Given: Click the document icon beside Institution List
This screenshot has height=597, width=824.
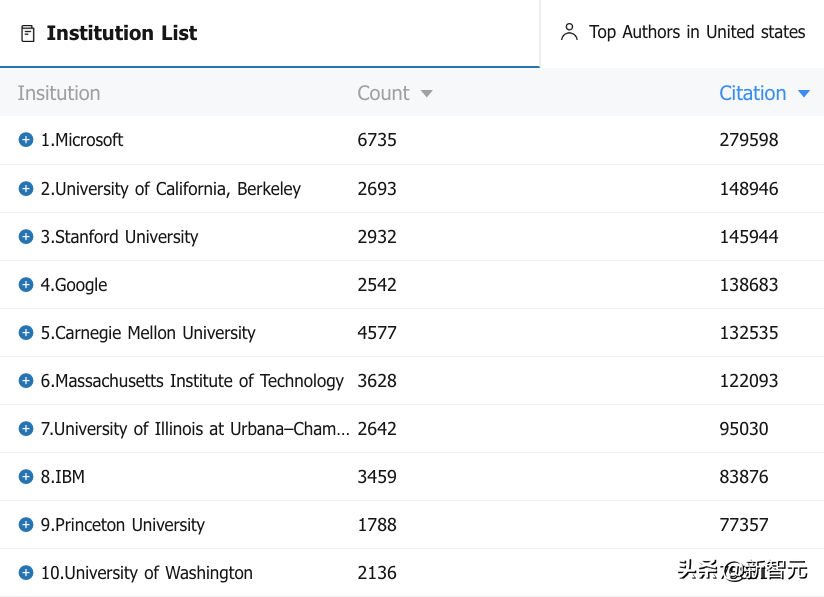Looking at the screenshot, I should click(x=28, y=34).
